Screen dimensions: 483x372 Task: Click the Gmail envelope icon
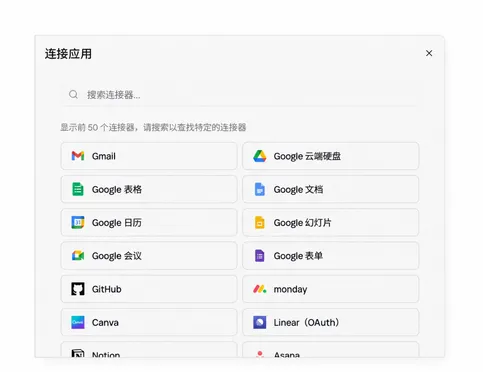pos(78,156)
